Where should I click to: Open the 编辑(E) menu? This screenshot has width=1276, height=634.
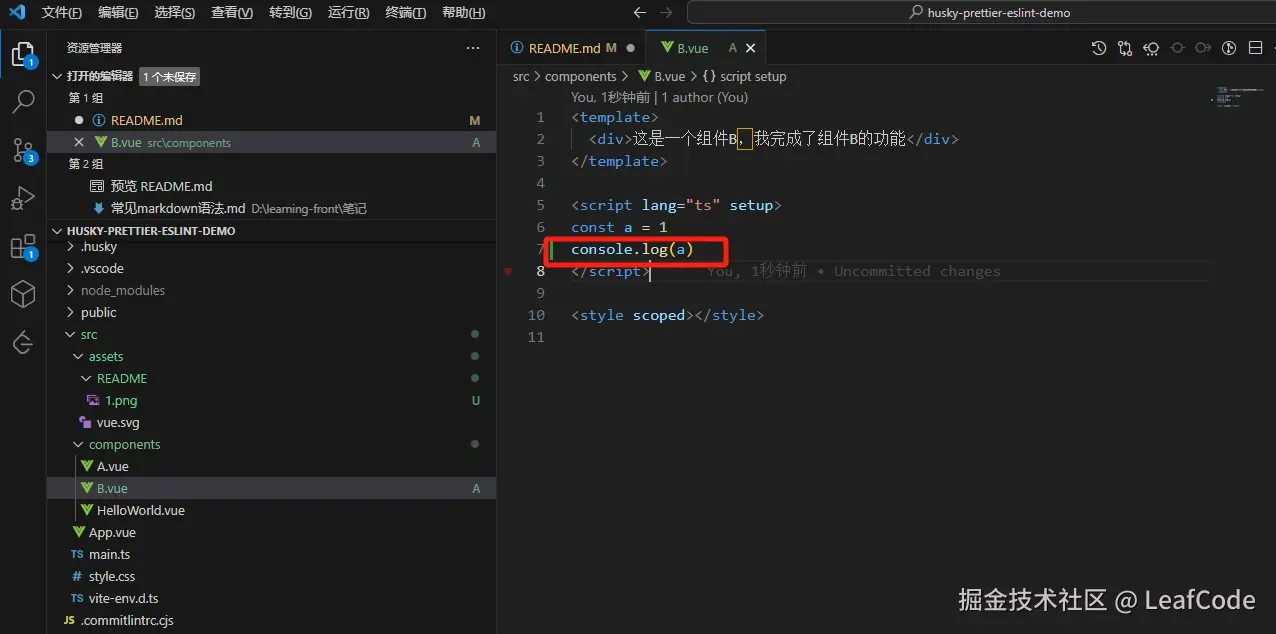[119, 13]
